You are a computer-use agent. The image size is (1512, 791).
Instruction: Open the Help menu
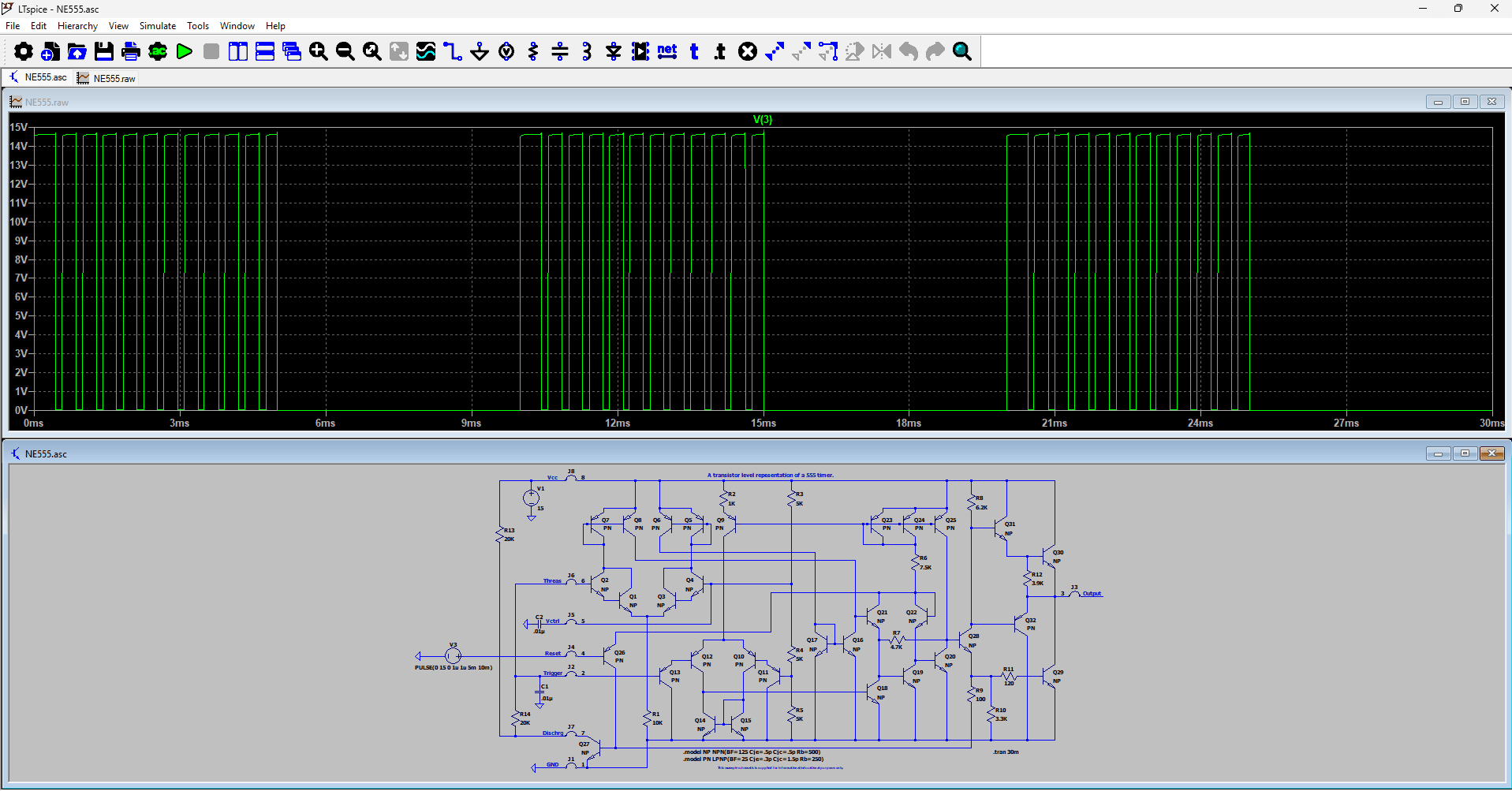point(275,26)
